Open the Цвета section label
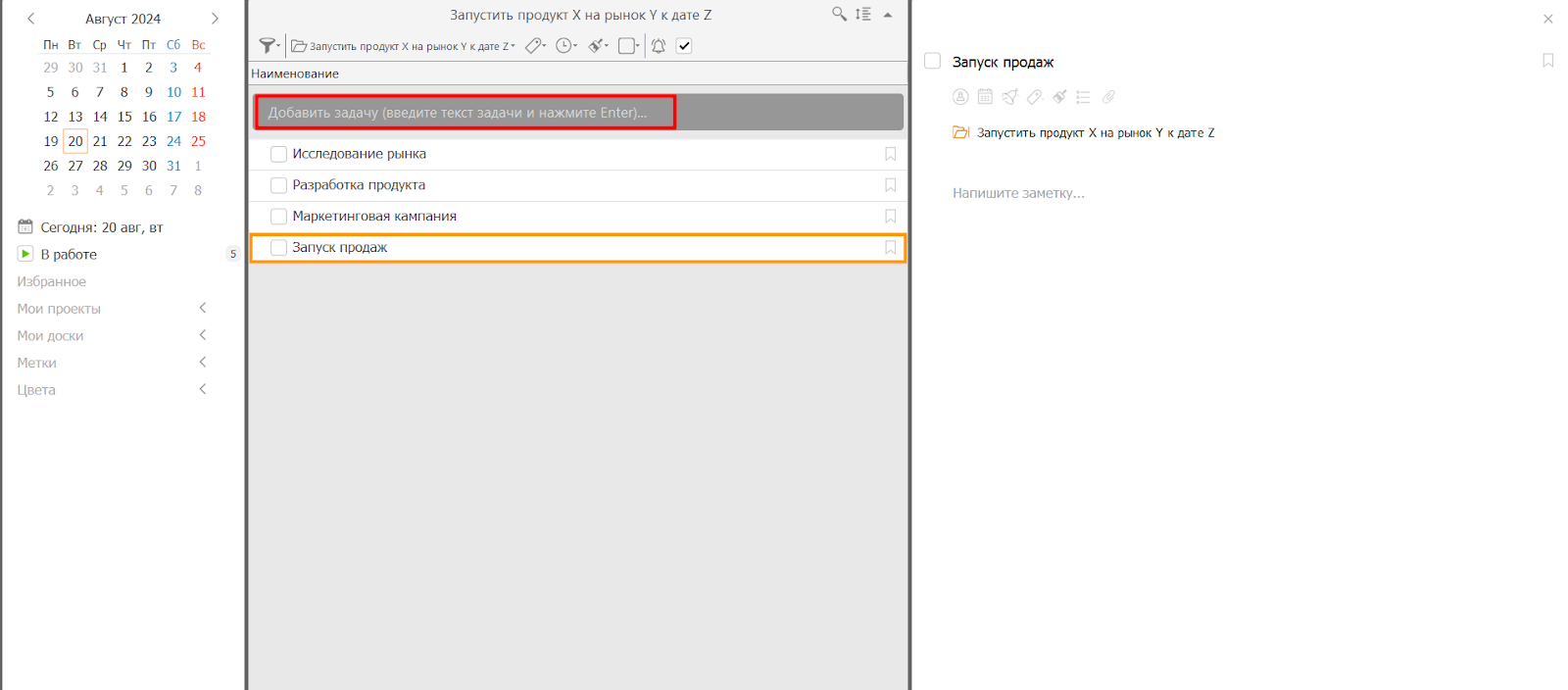This screenshot has width=1568, height=690. point(36,390)
